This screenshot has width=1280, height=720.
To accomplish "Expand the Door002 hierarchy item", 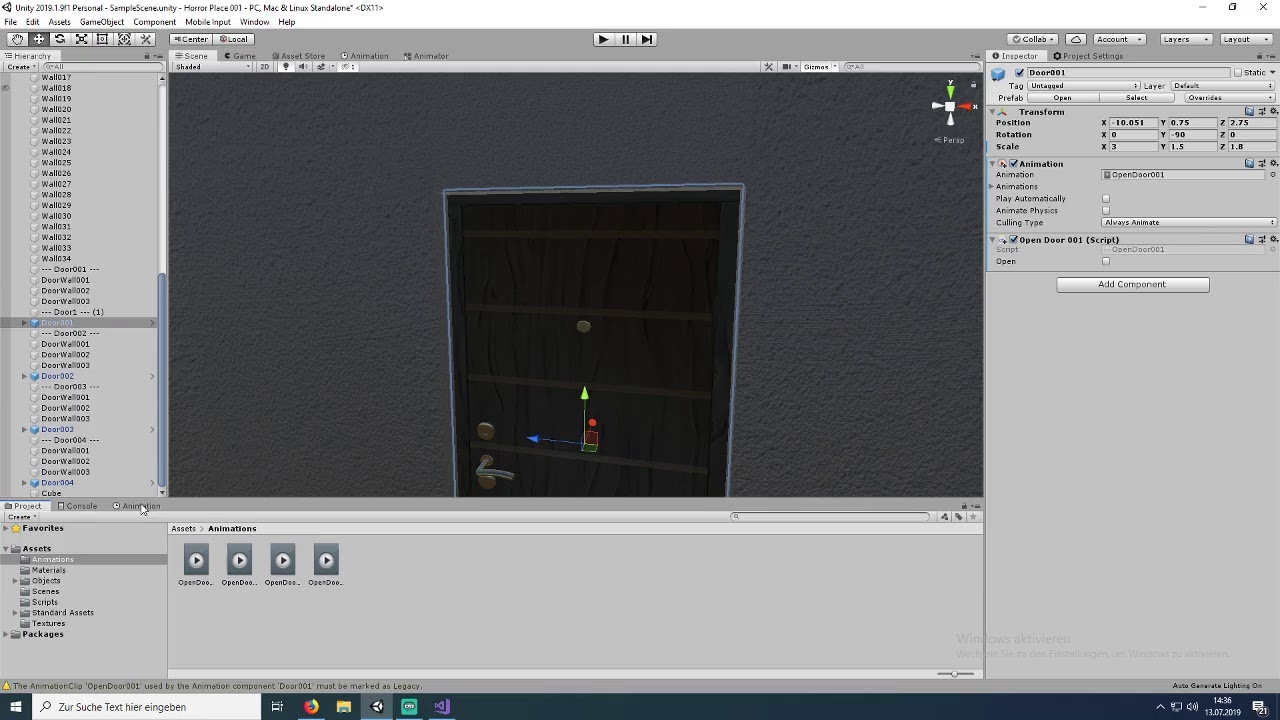I will [x=24, y=376].
